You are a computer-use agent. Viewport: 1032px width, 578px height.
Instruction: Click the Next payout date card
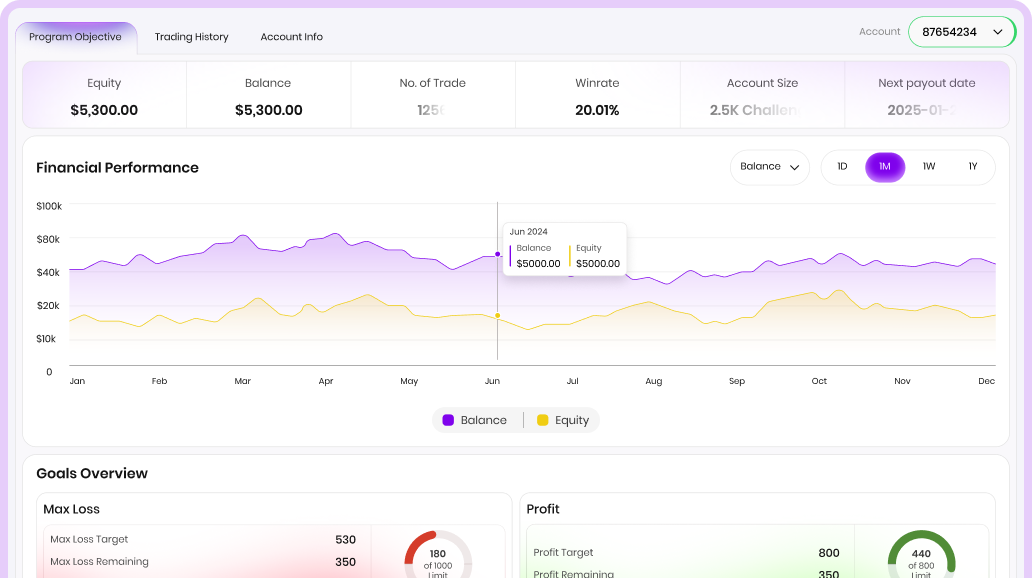point(927,95)
